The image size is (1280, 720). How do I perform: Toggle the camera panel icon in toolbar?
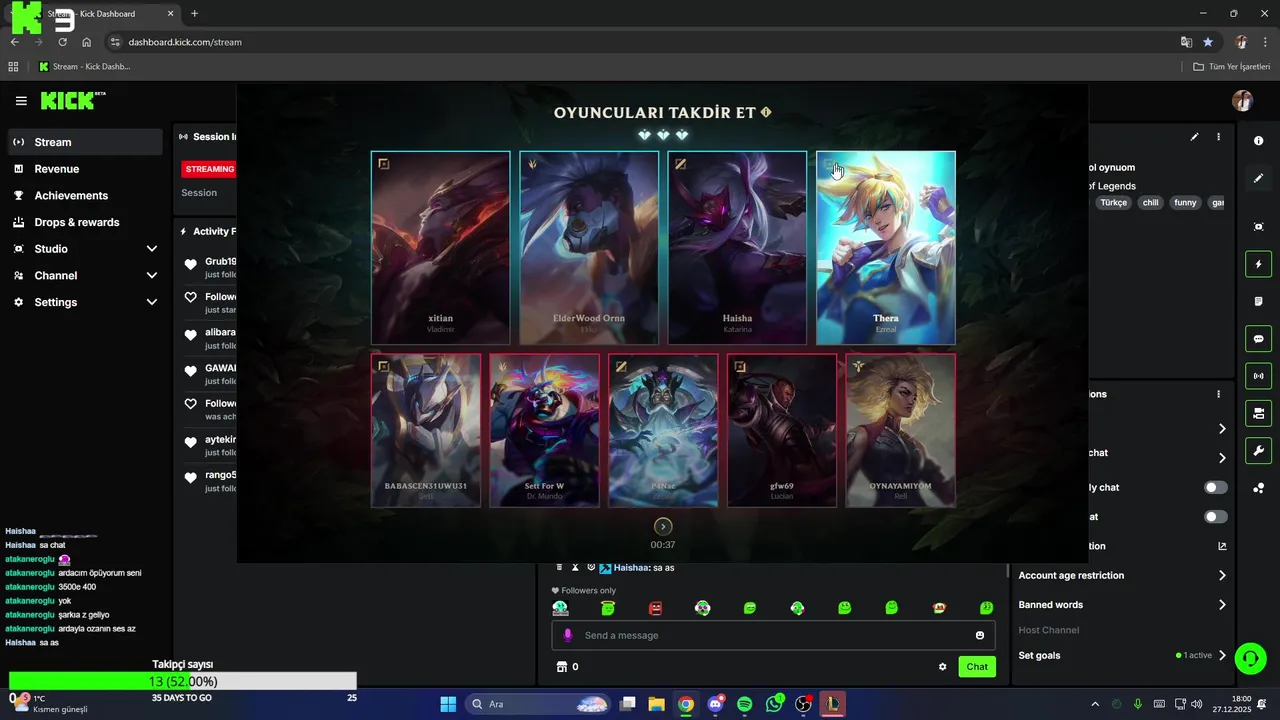pos(1259,413)
